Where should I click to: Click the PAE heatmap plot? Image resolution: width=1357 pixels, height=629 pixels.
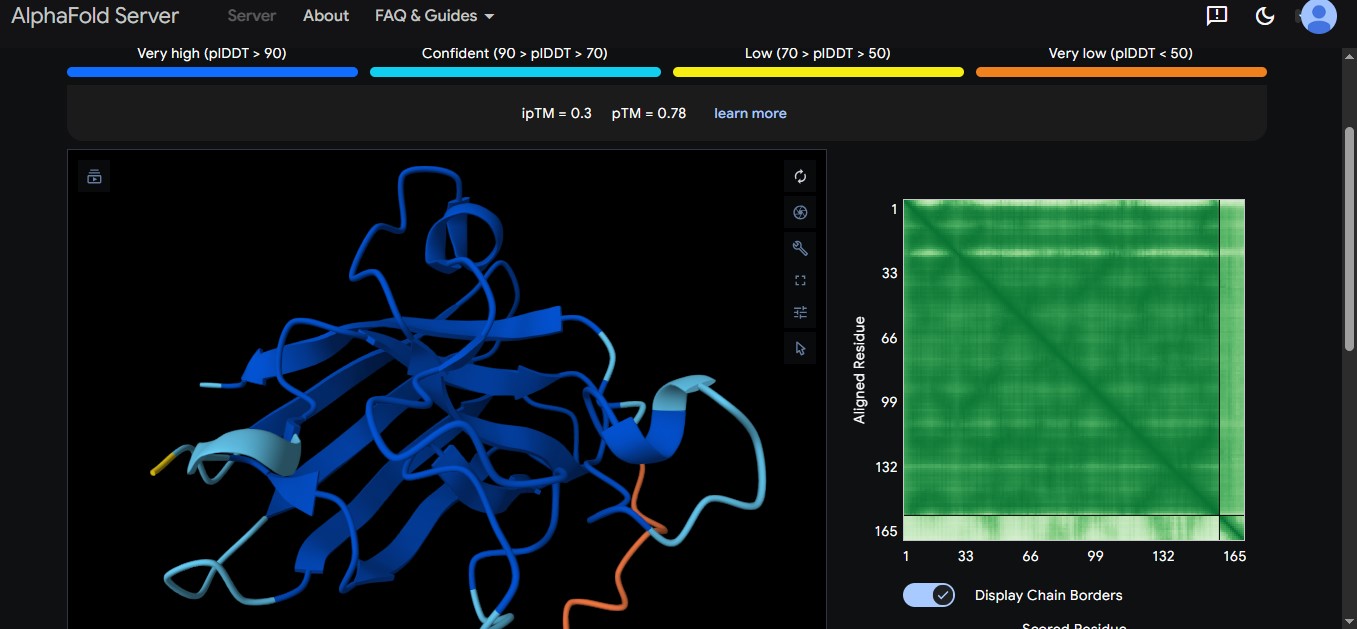(1074, 370)
